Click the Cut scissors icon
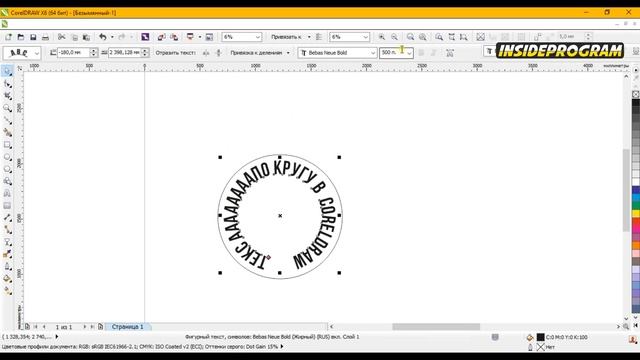 click(x=62, y=37)
